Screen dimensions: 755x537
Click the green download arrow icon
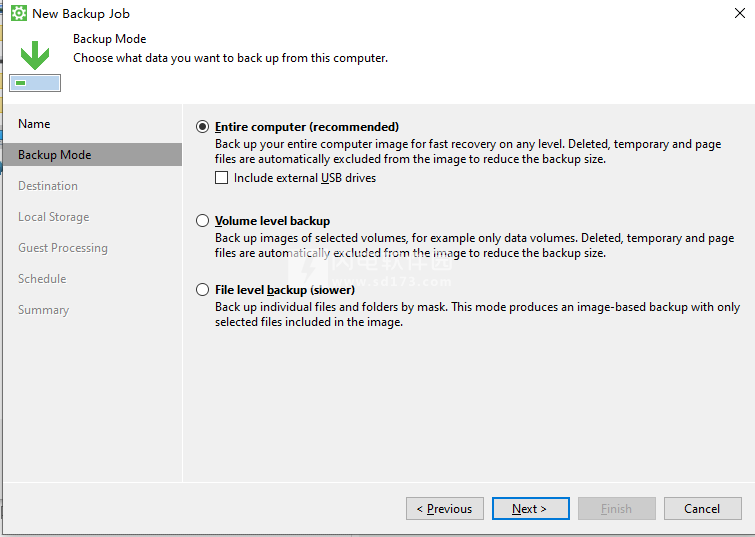[x=35, y=54]
